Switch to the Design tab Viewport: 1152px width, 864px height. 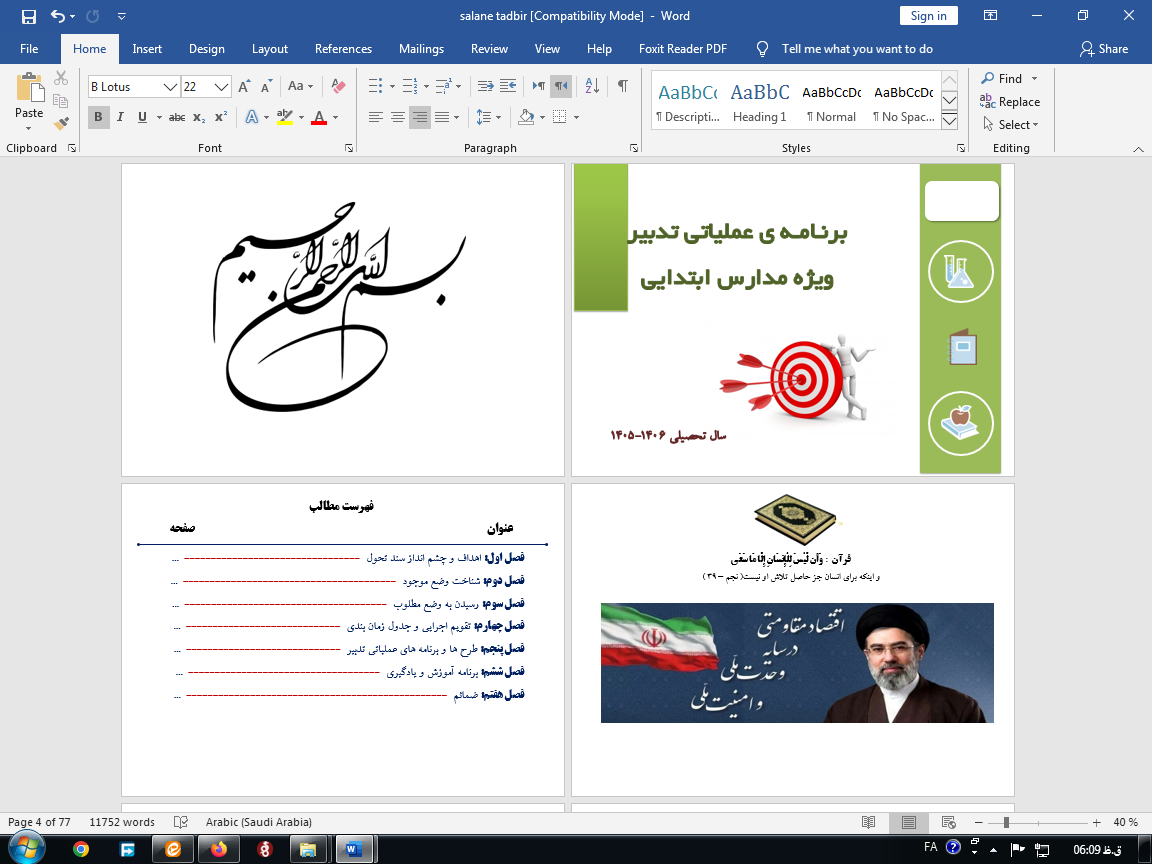click(206, 48)
